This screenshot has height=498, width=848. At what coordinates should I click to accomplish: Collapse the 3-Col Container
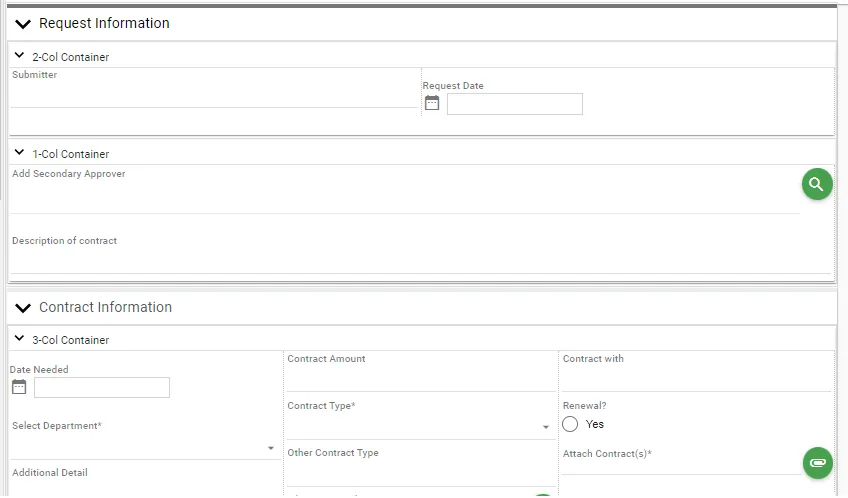pos(19,339)
